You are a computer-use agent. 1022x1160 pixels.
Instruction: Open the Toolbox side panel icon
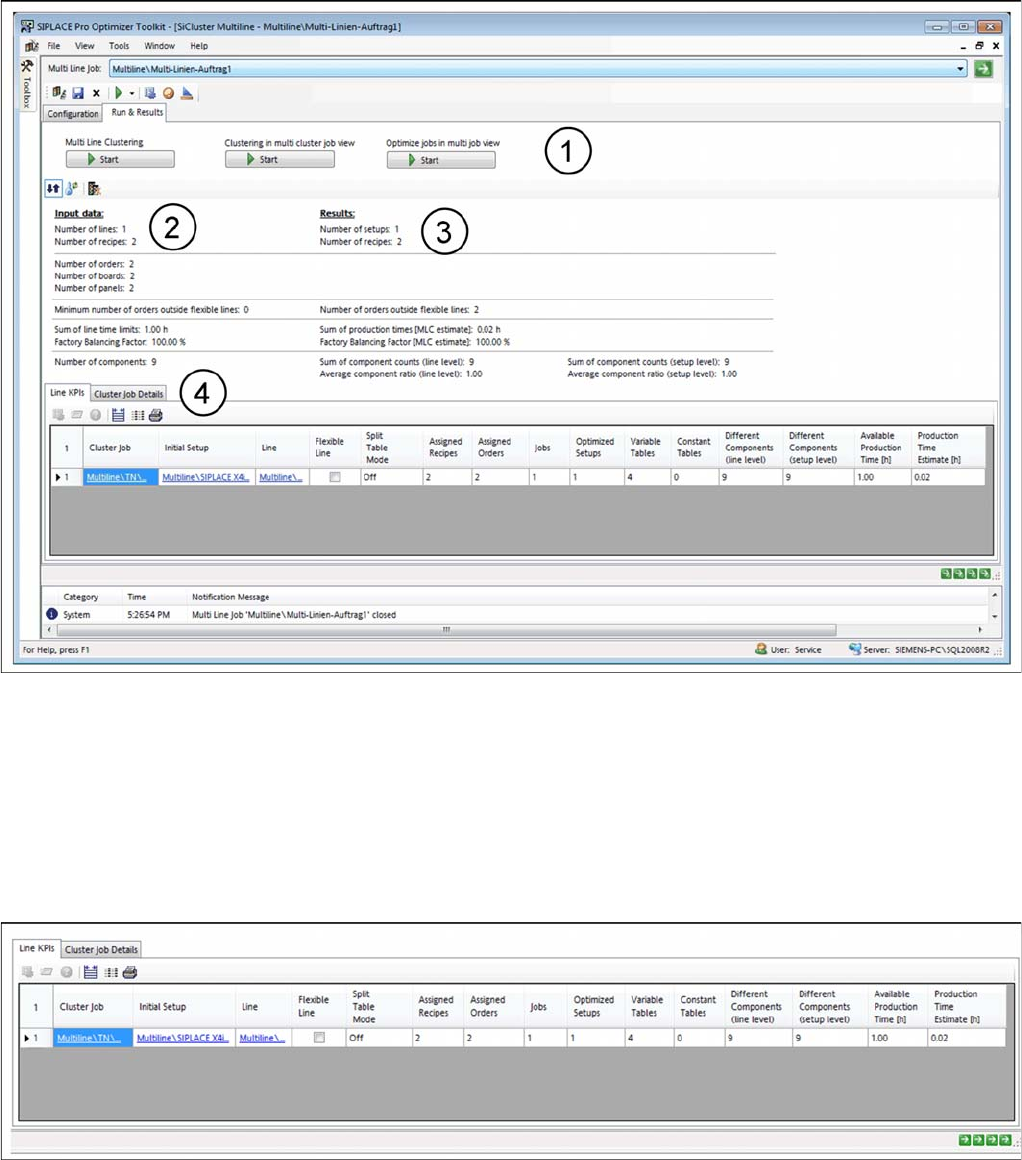[x=27, y=66]
